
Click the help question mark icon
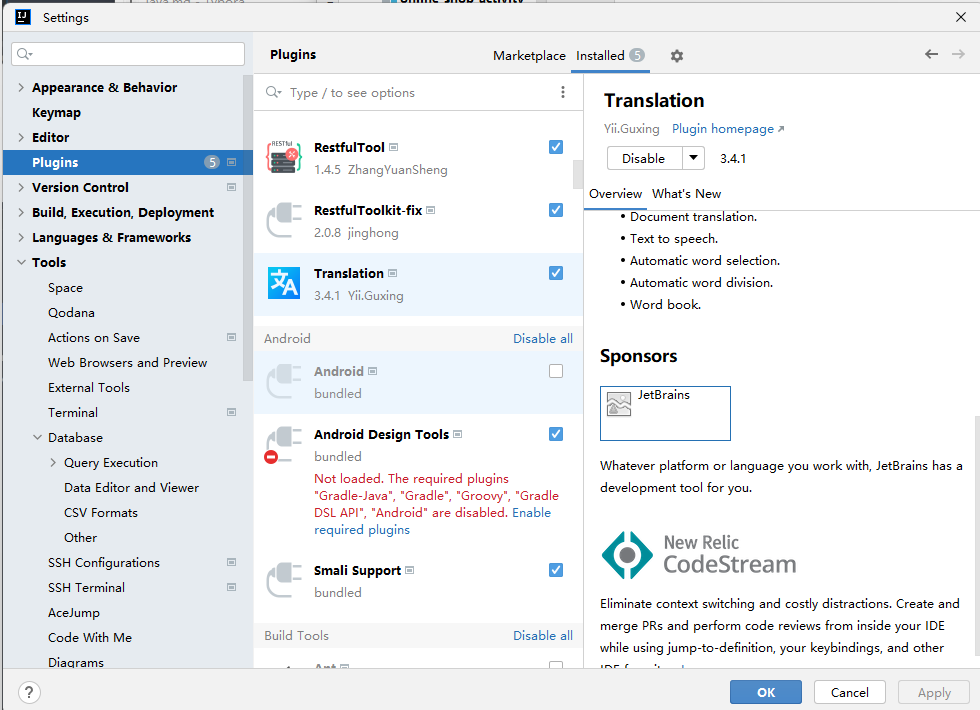click(29, 692)
